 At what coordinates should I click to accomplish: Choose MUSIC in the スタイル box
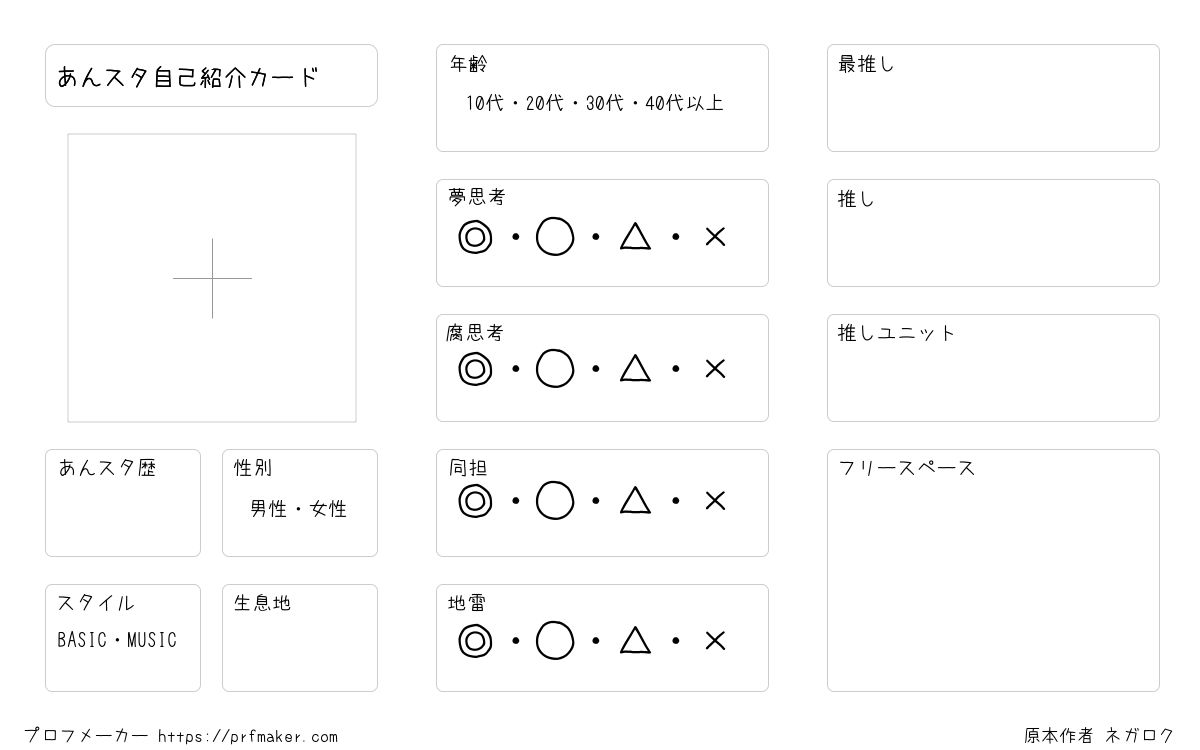point(152,640)
